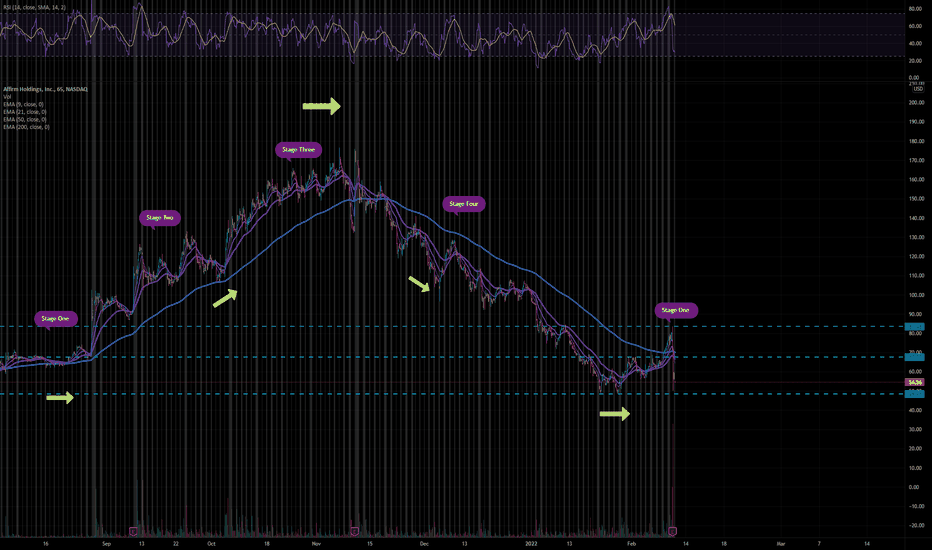Click the Stage Three callout label

click(298, 150)
